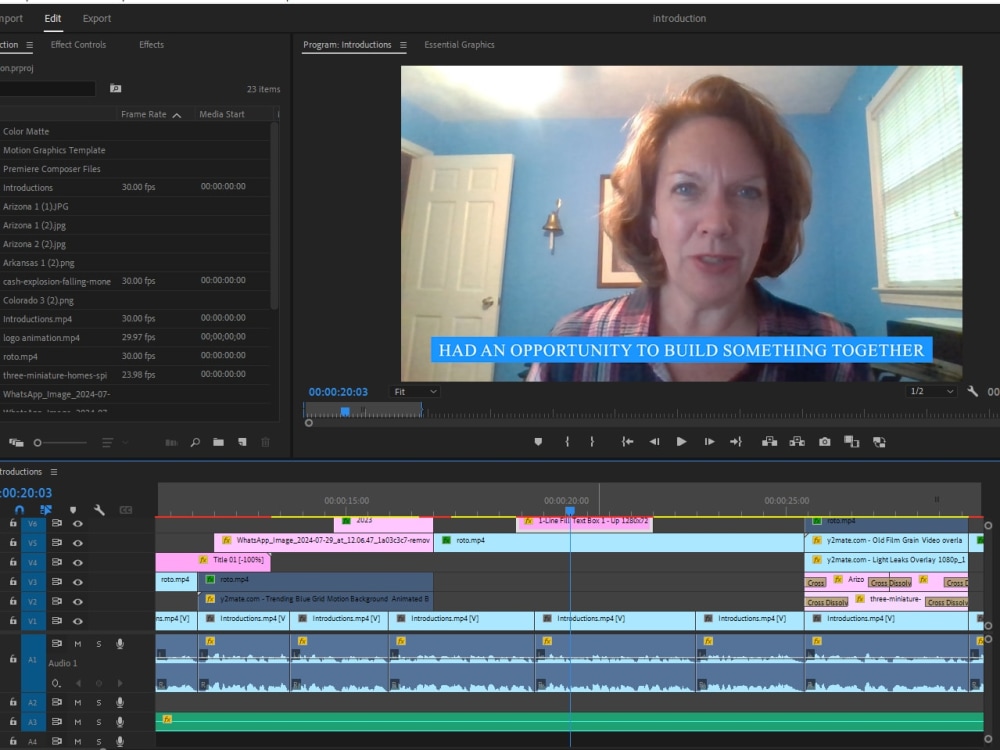This screenshot has width=1000, height=750.
Task: Click the Mark In bracket button
Action: point(567,441)
